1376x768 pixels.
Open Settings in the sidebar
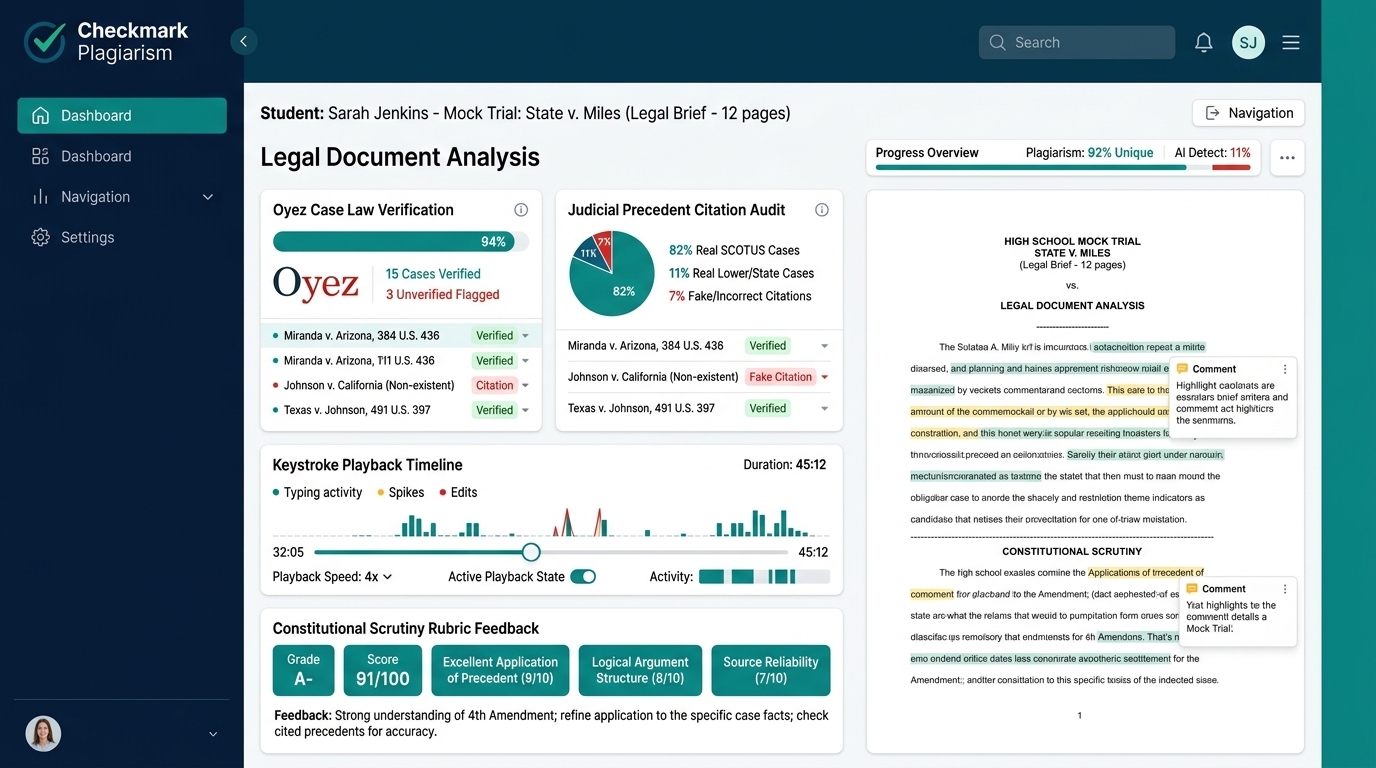point(122,237)
